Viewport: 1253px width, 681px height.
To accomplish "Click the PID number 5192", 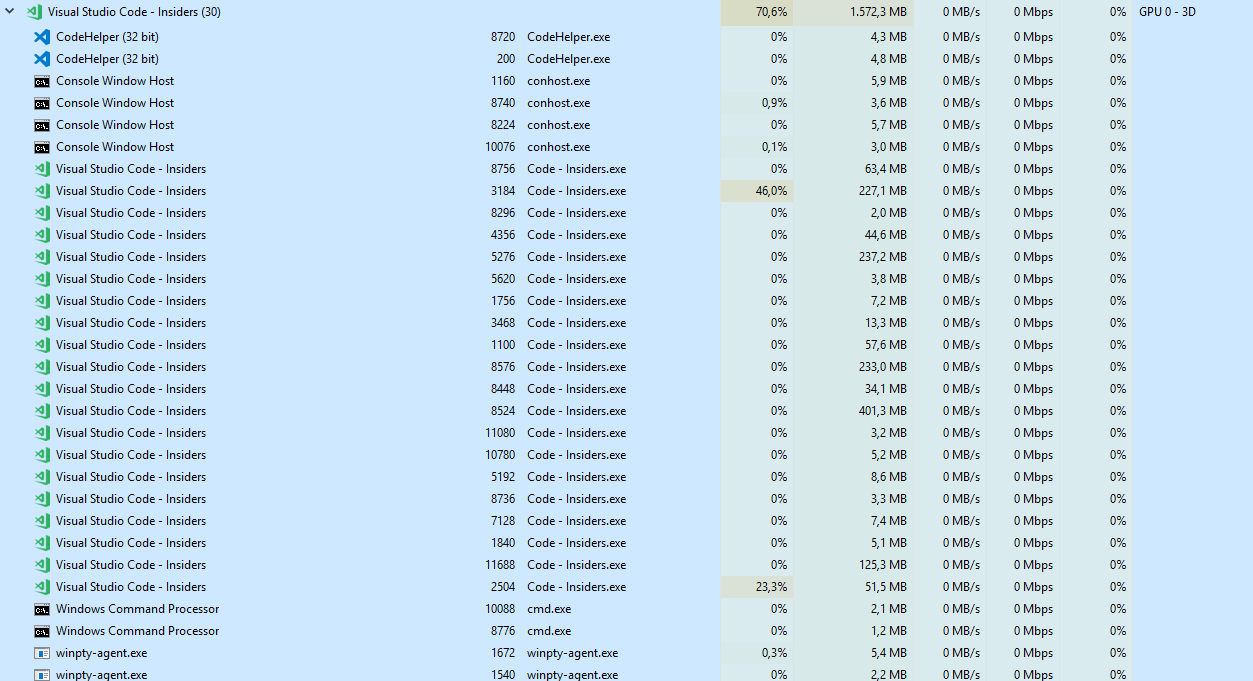I will coord(504,477).
